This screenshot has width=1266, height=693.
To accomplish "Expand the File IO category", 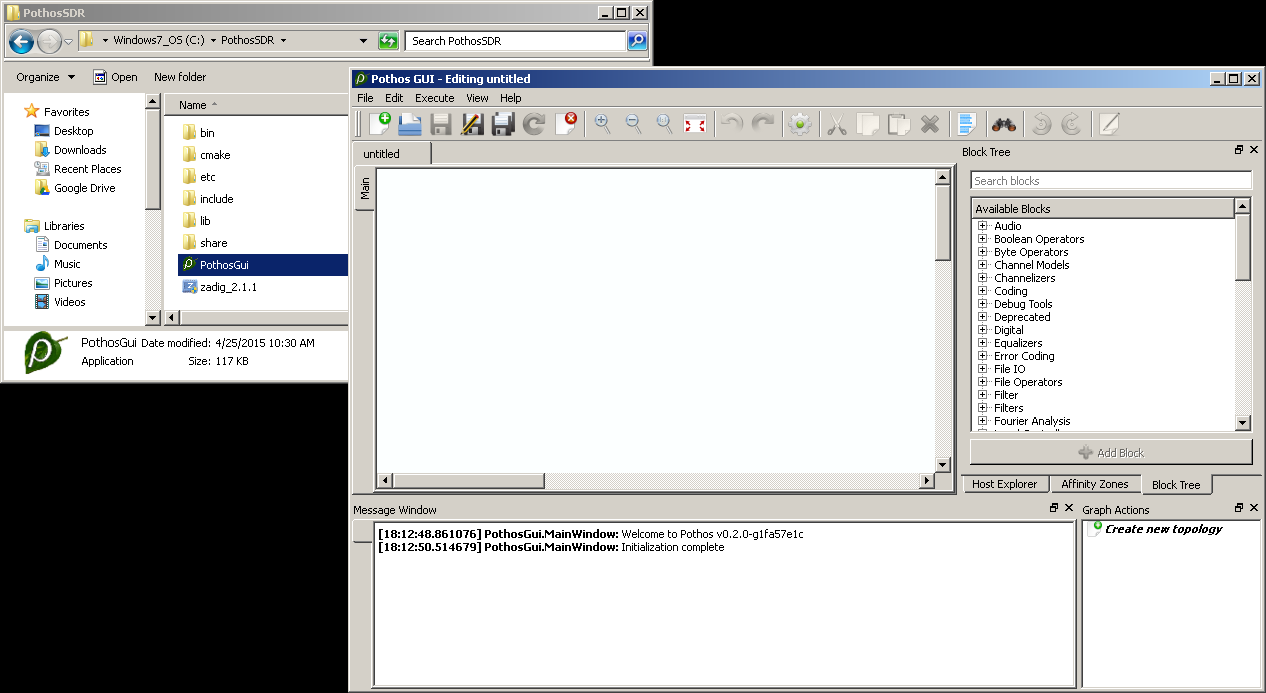I will click(983, 369).
